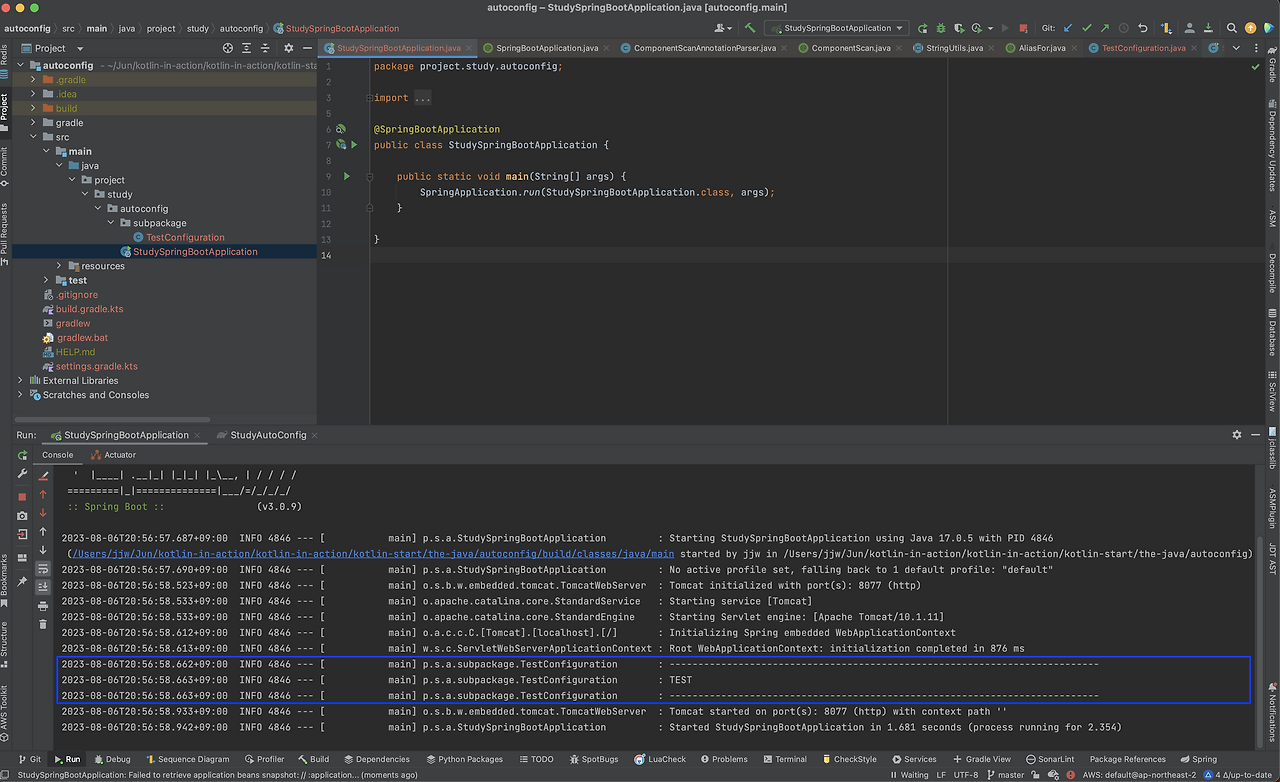
Task: Rerun application from Run panel
Action: 22,455
